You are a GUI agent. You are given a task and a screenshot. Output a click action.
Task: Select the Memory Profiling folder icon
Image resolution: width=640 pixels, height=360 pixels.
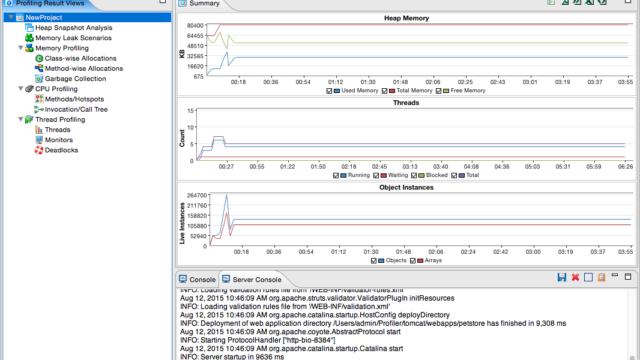29,48
